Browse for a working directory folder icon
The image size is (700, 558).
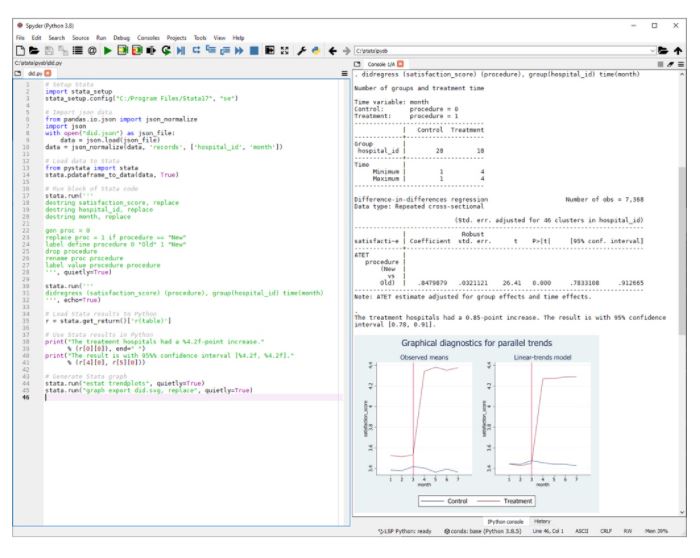pyautogui.click(x=663, y=50)
